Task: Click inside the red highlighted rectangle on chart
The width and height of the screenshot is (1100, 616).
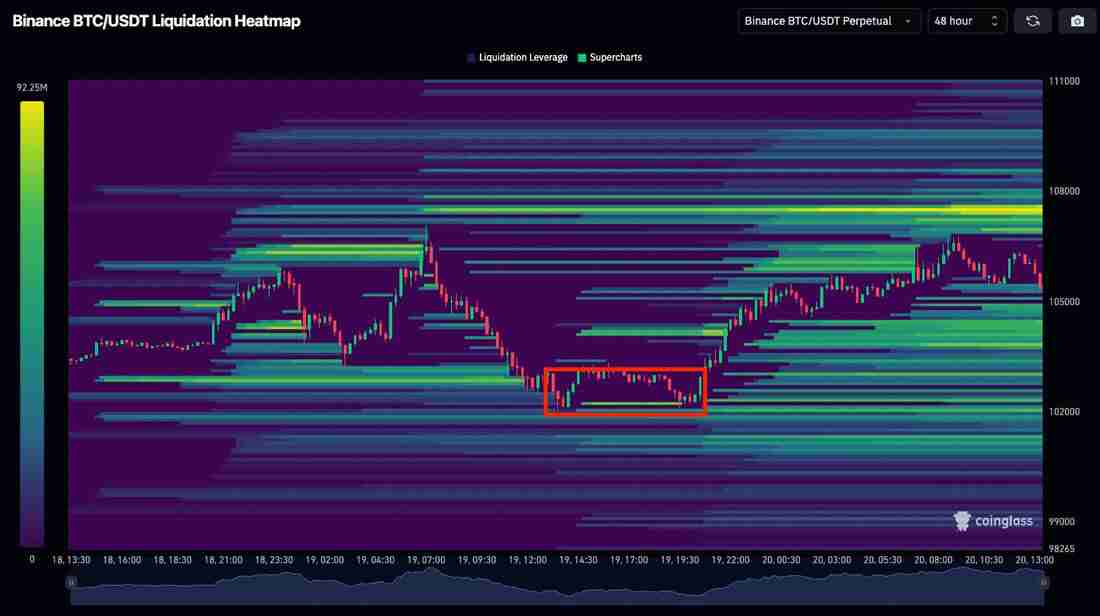Action: click(625, 391)
